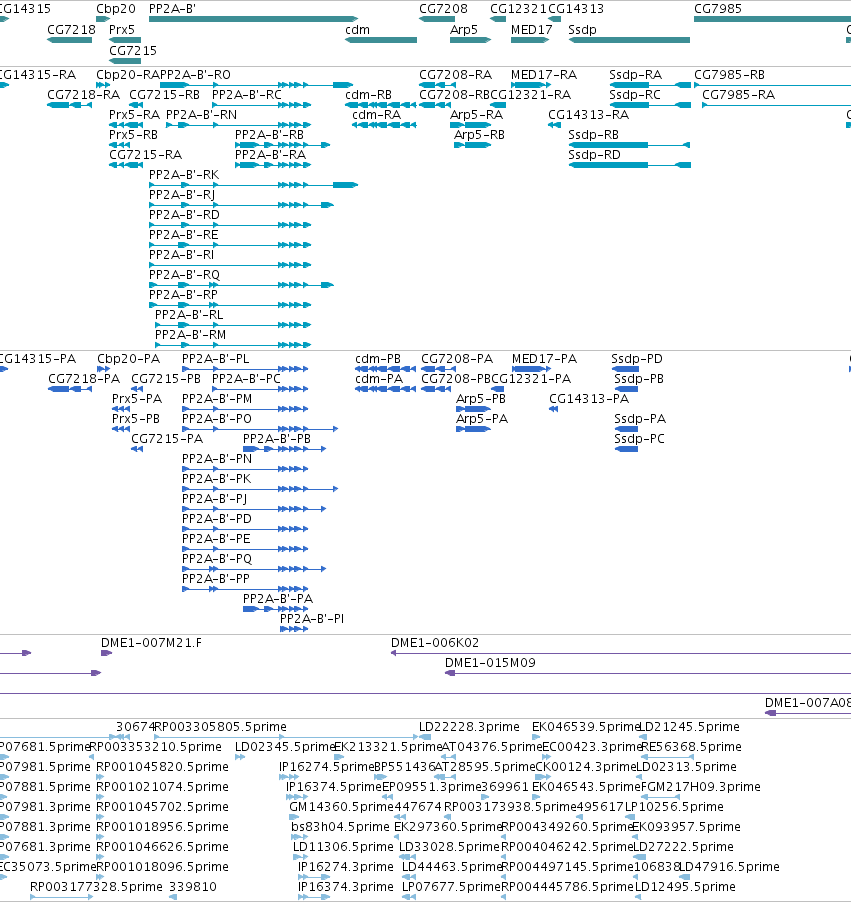This screenshot has width=851, height=902.
Task: Select the Arp5 gene label
Action: coord(464,29)
